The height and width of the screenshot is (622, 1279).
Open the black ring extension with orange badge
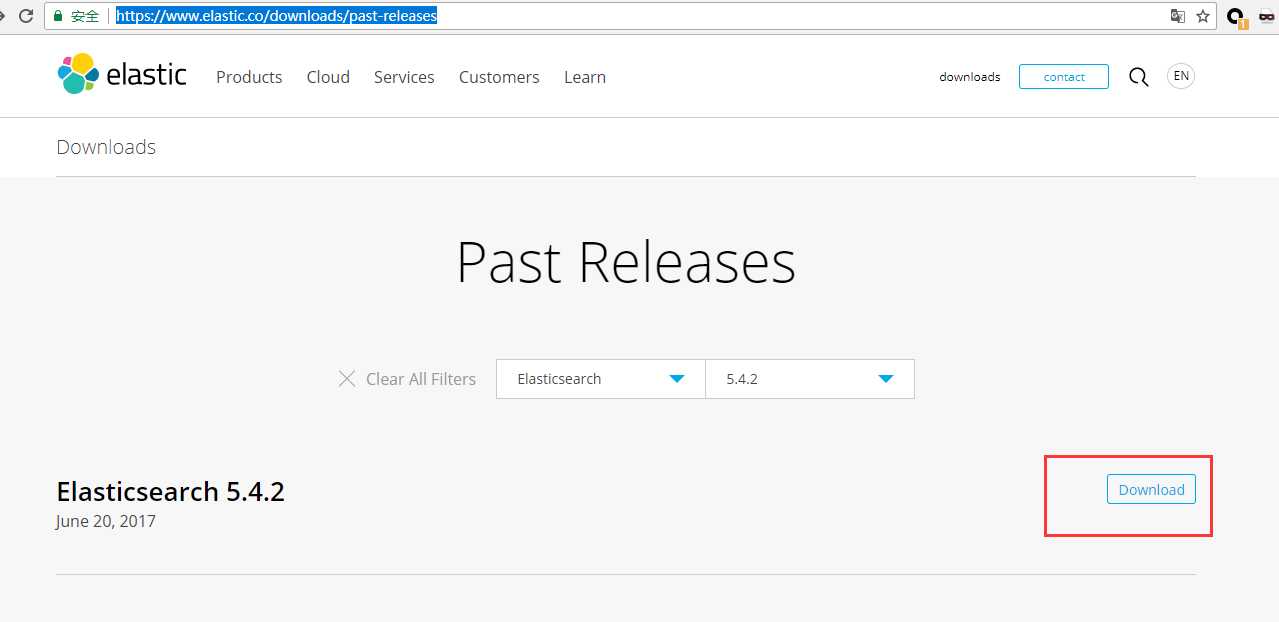pyautogui.click(x=1236, y=17)
